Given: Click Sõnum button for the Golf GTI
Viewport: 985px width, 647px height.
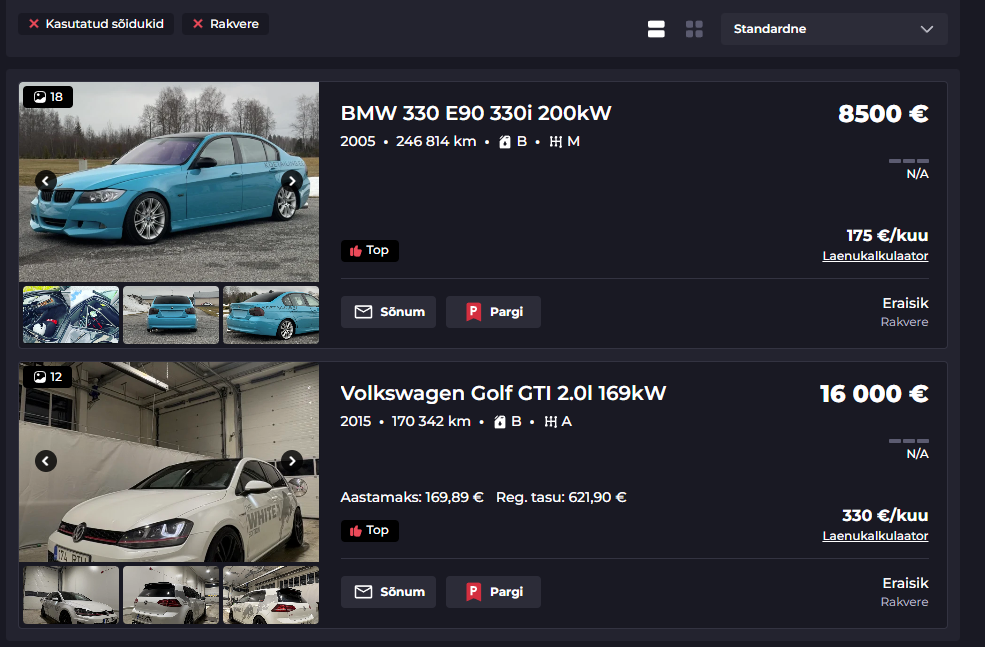Looking at the screenshot, I should click(389, 592).
